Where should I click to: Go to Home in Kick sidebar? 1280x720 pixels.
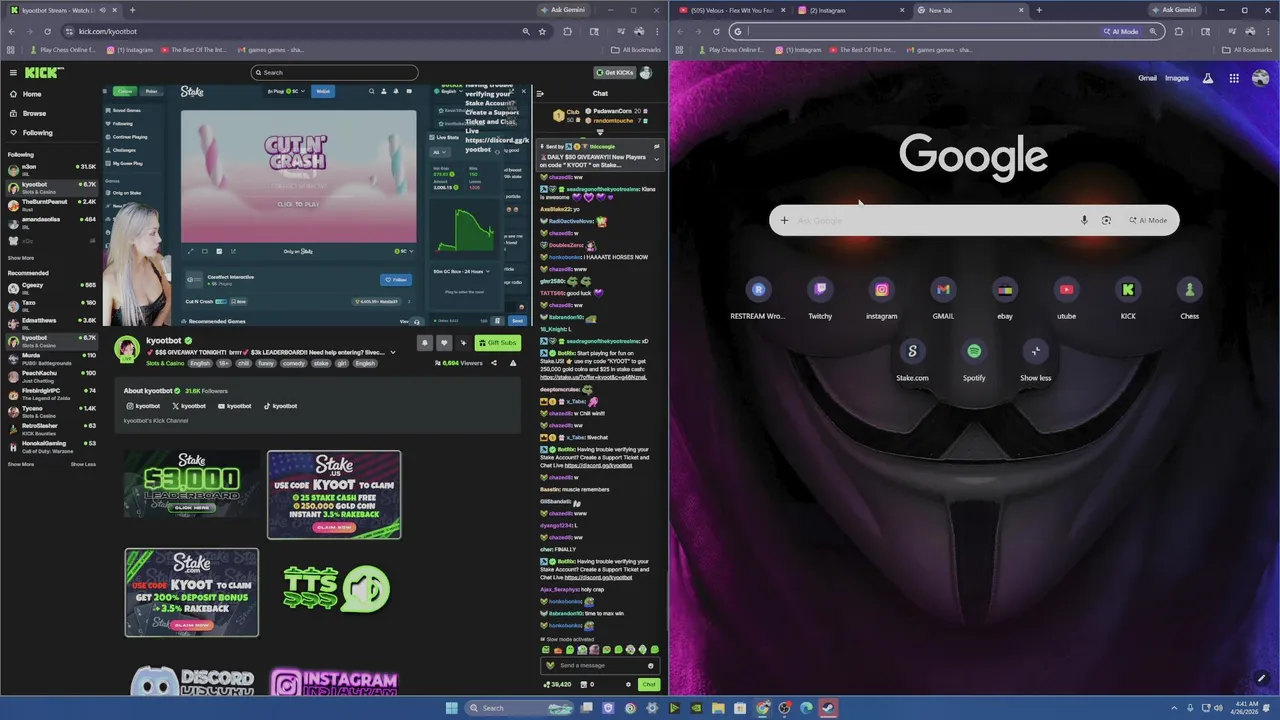[x=32, y=94]
